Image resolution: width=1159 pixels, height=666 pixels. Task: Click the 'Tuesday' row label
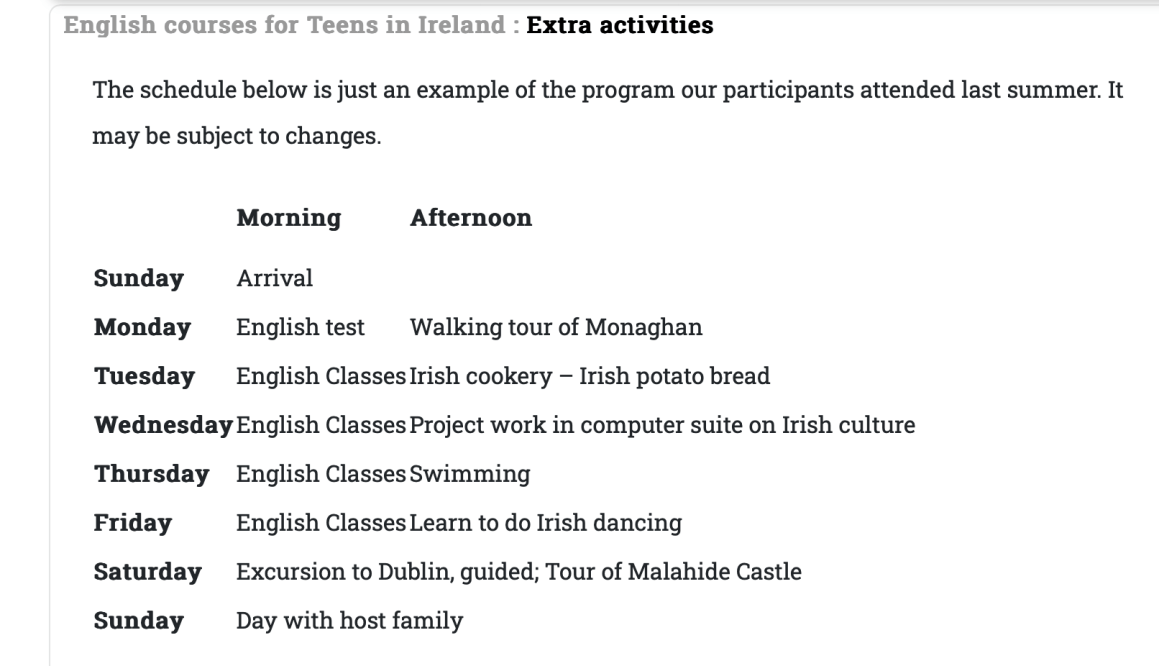(143, 377)
